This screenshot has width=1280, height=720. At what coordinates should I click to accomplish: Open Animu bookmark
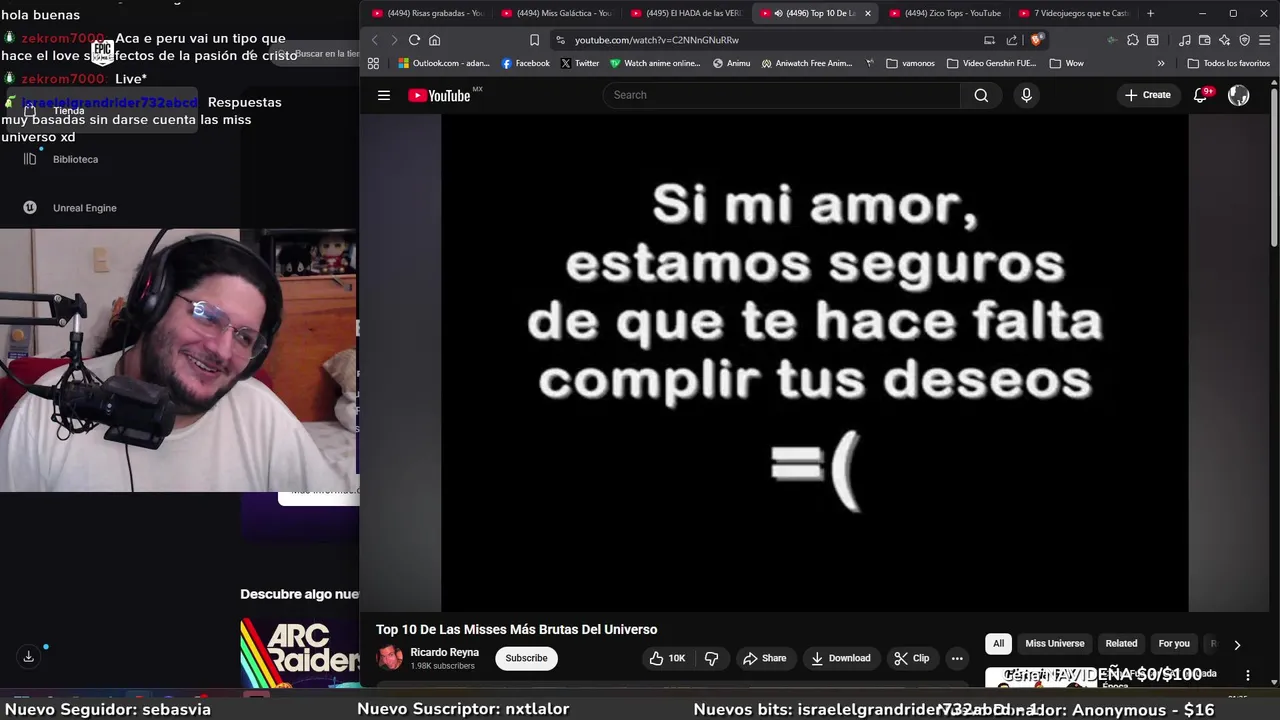731,63
